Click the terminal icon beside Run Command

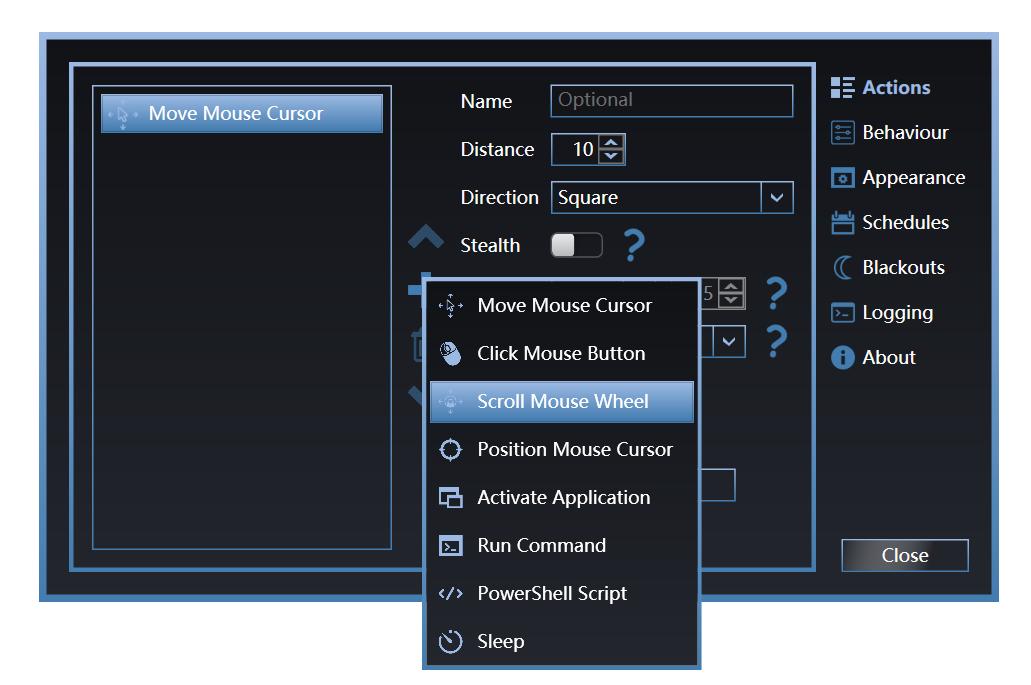pyautogui.click(x=450, y=546)
